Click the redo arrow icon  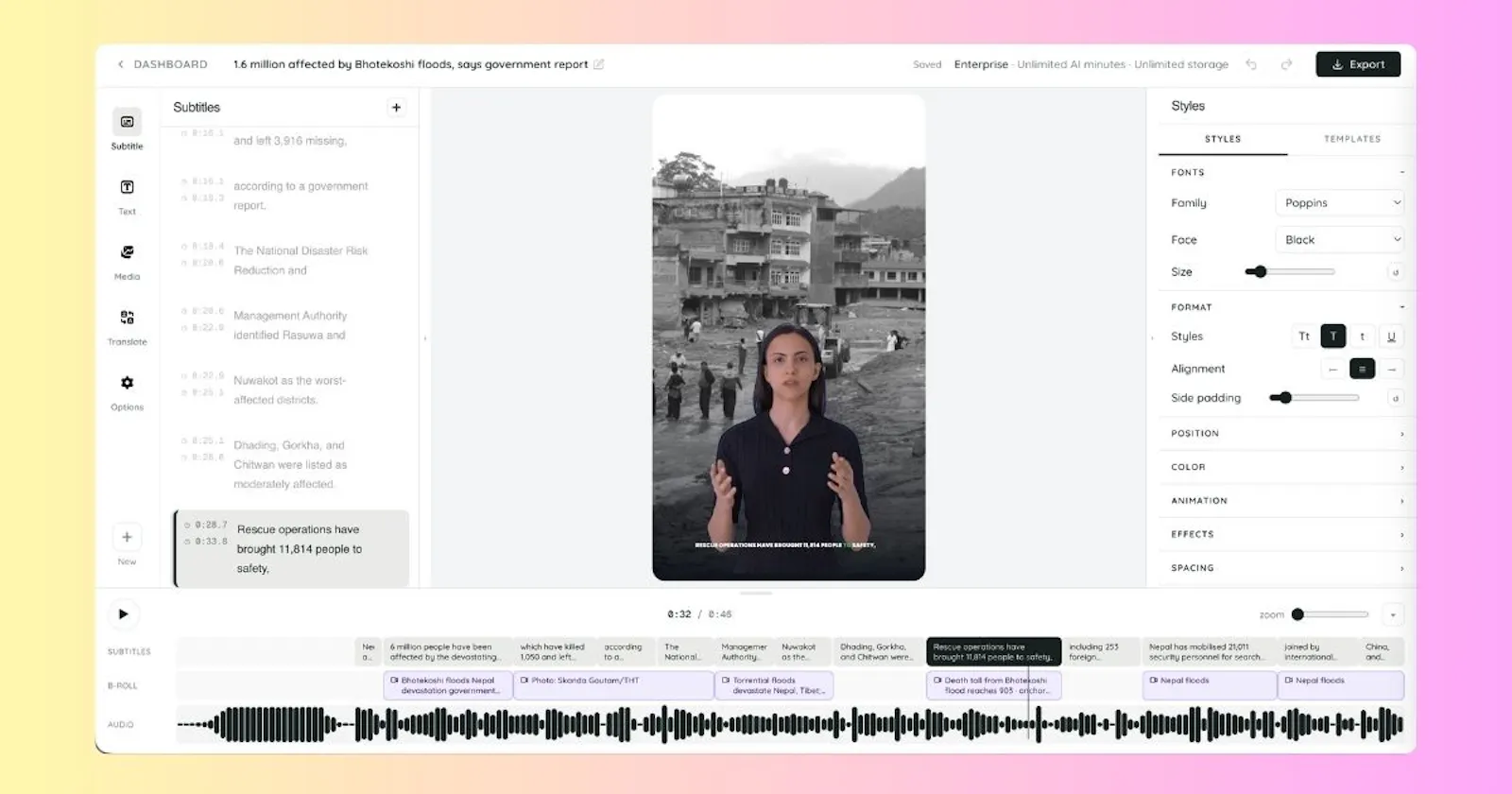(x=1286, y=64)
